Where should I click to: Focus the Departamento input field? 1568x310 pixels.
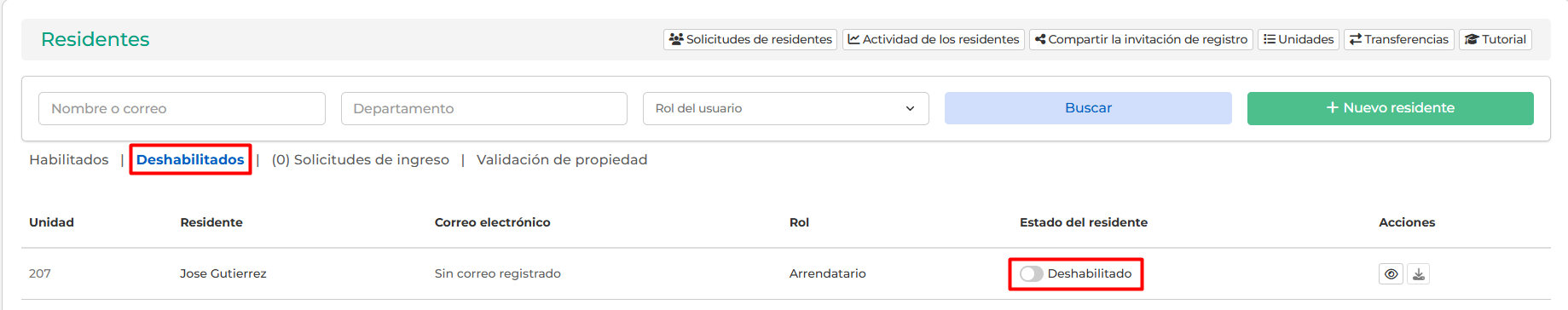[x=484, y=108]
